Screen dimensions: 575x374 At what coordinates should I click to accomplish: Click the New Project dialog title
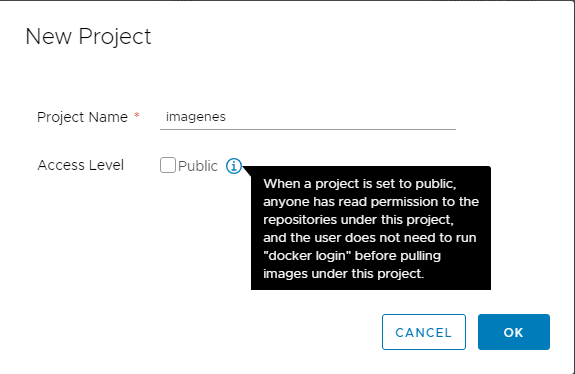88,37
